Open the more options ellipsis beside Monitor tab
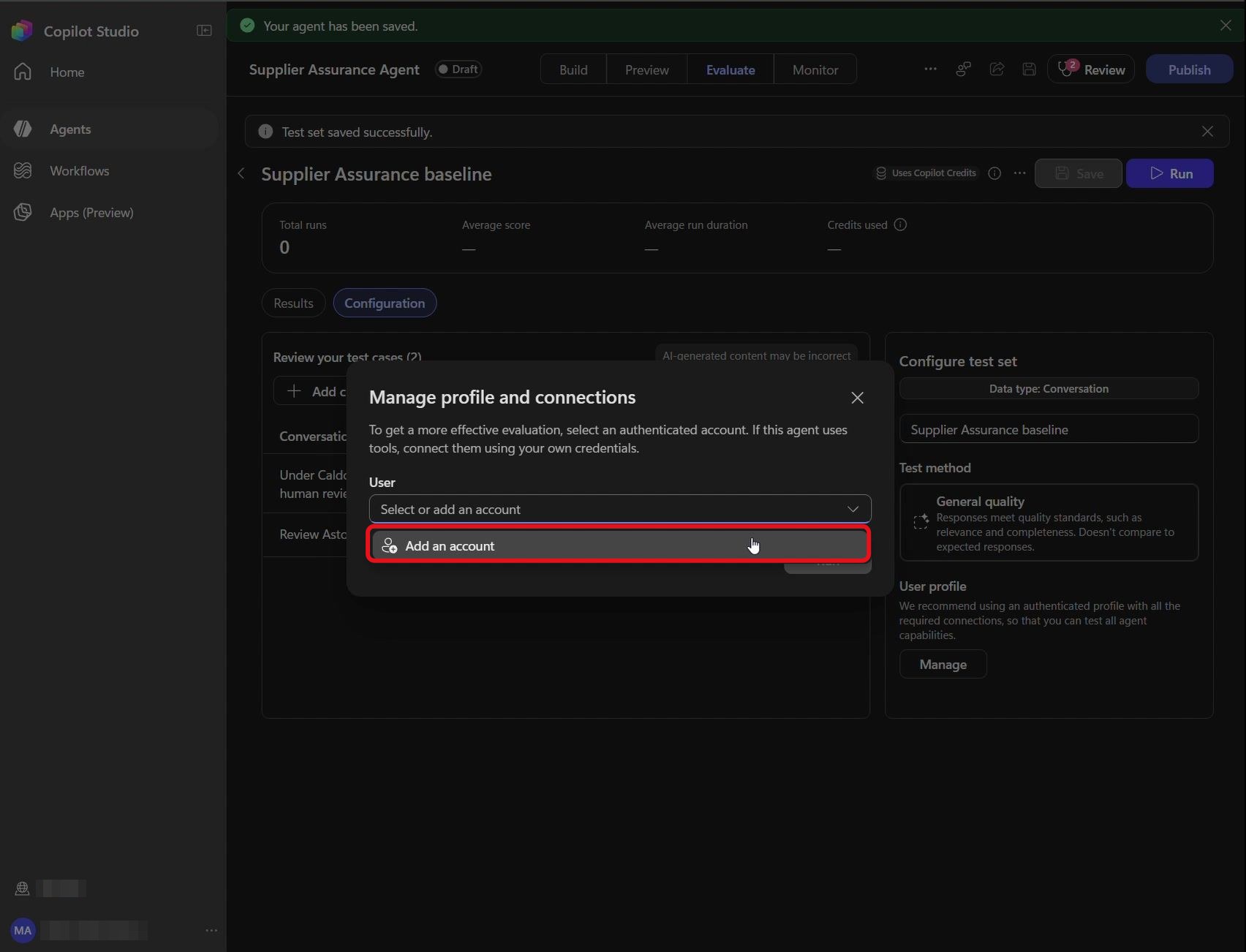Viewport: 1246px width, 952px height. pyautogui.click(x=930, y=69)
